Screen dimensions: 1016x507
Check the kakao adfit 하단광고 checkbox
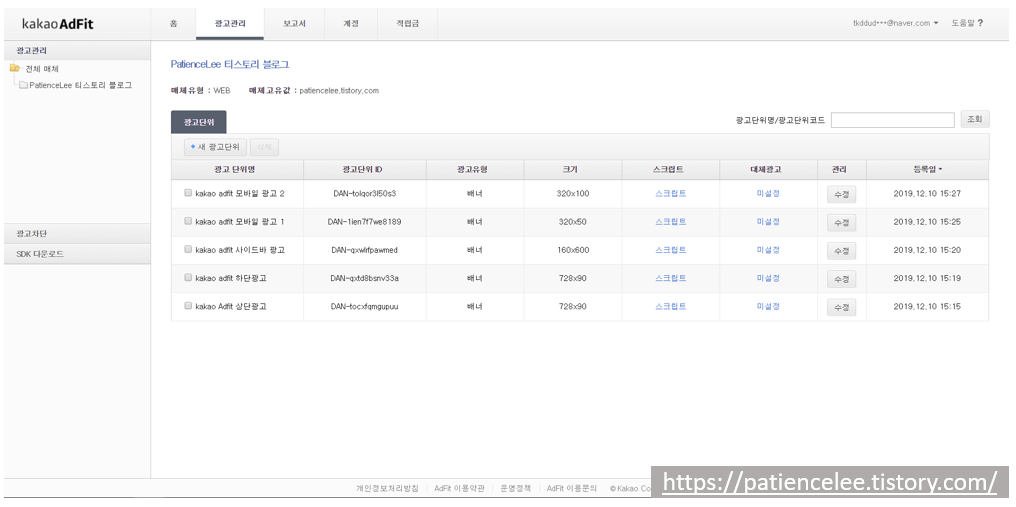[x=188, y=277]
